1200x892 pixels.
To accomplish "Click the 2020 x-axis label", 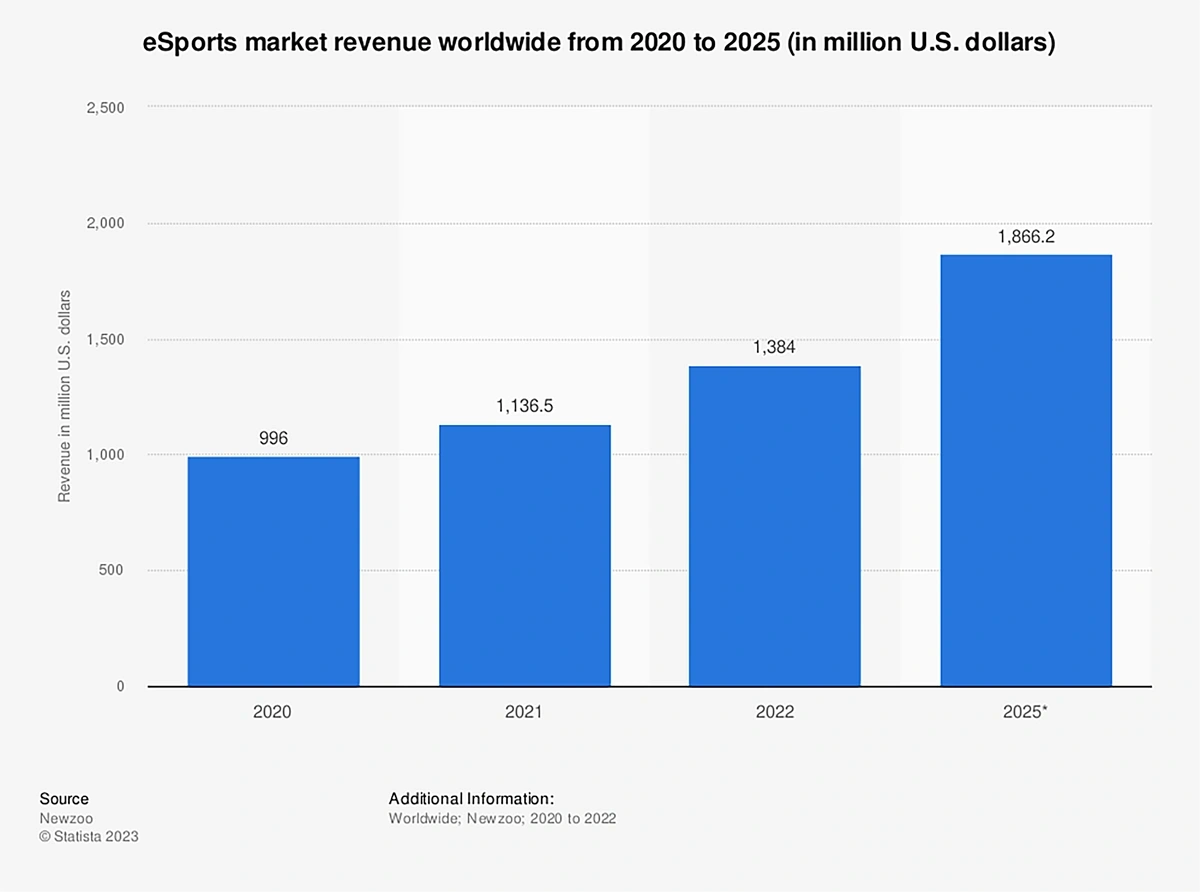I will point(273,712).
